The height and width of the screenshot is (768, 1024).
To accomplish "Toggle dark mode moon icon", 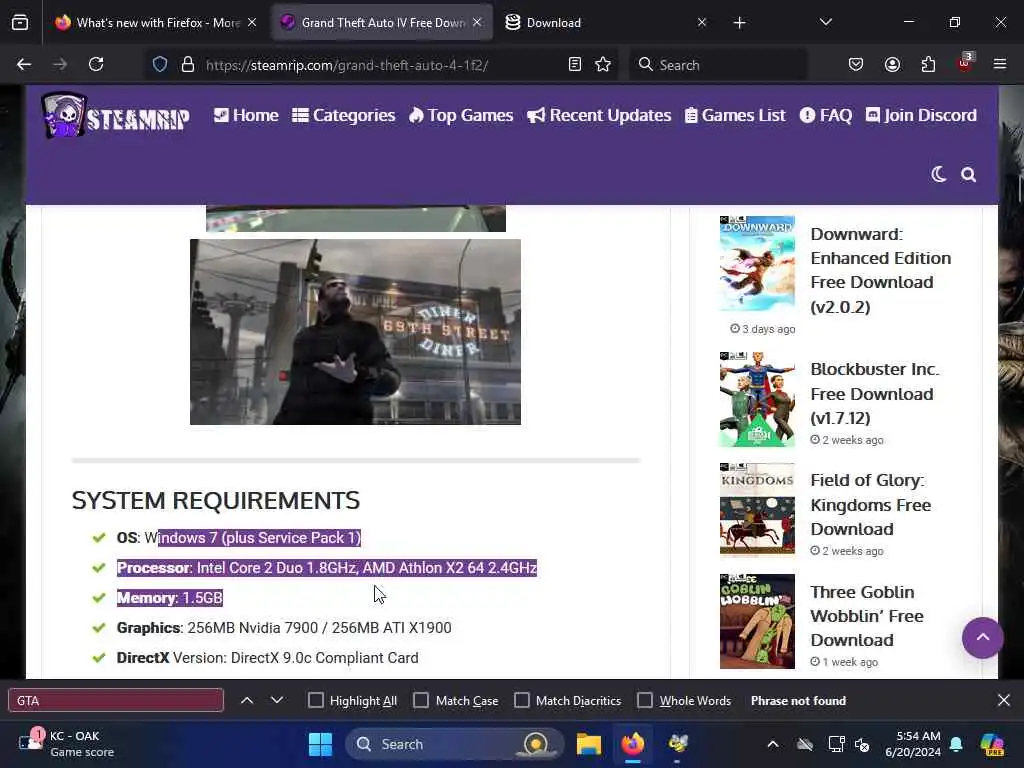I will pos(938,174).
